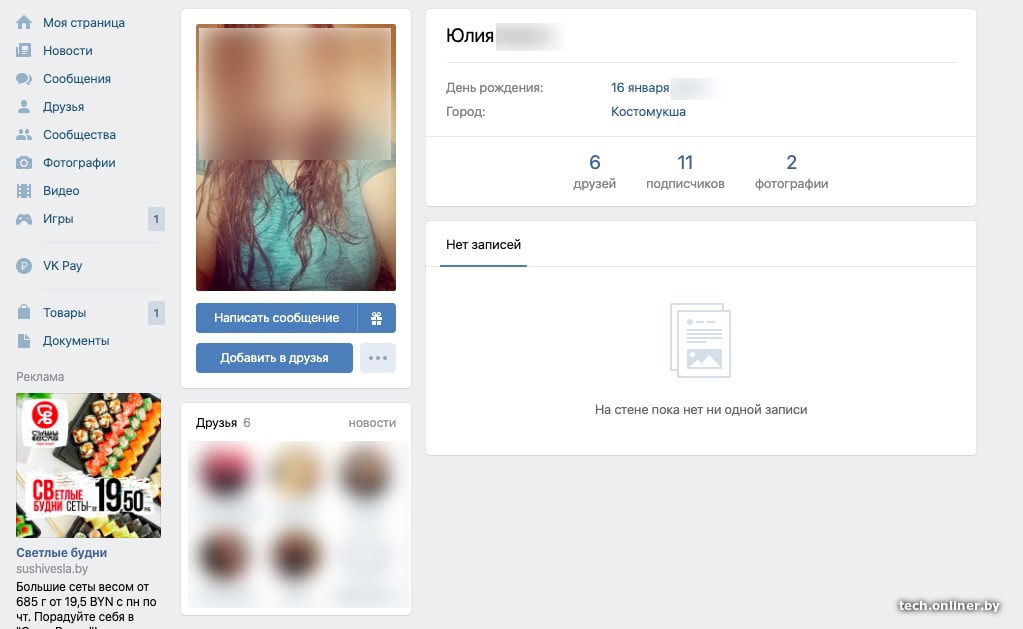The width and height of the screenshot is (1023, 629).
Task: Open the Костомукша city link
Action: tap(648, 112)
